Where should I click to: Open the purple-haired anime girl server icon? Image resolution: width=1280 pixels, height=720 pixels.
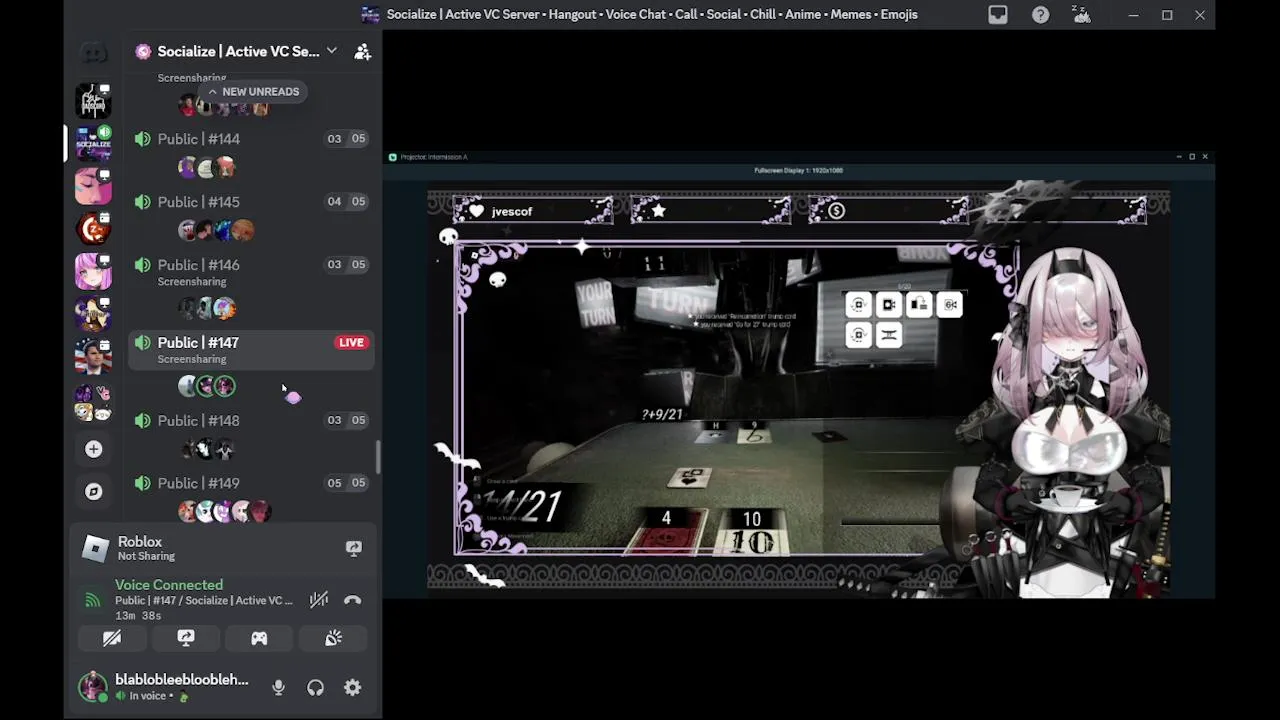point(93,271)
